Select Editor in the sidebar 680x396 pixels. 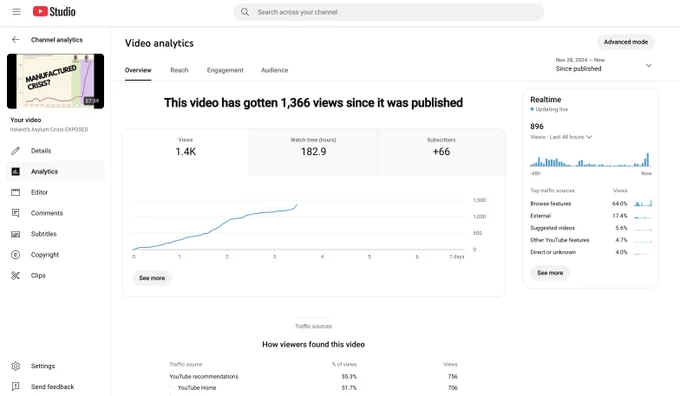pos(56,192)
